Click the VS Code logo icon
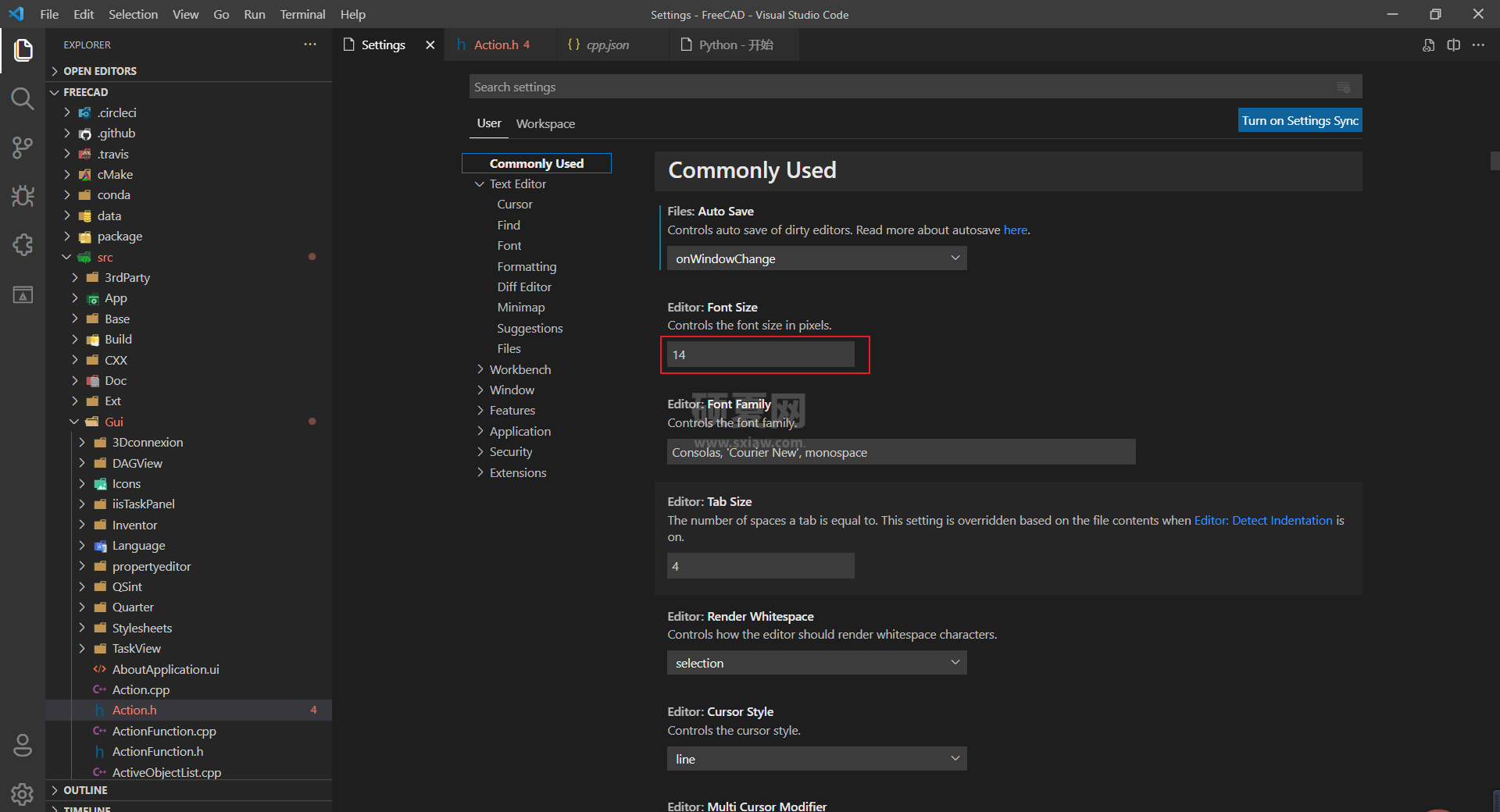Screen dimensions: 1500x812 click(16, 14)
